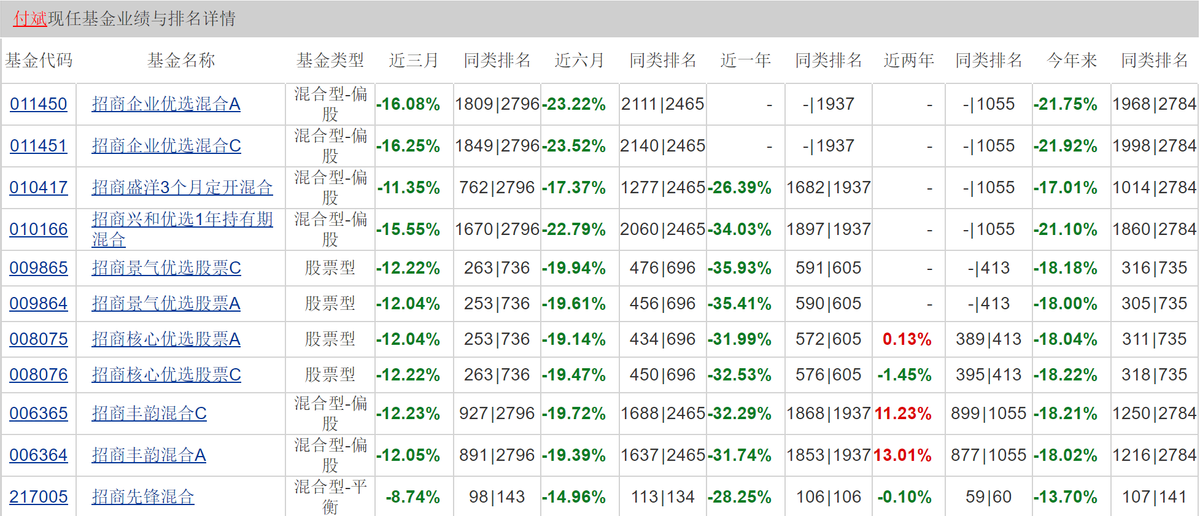Open 招商丰韵混合C fund page
Image resolution: width=1200 pixels, height=516 pixels.
click(149, 413)
